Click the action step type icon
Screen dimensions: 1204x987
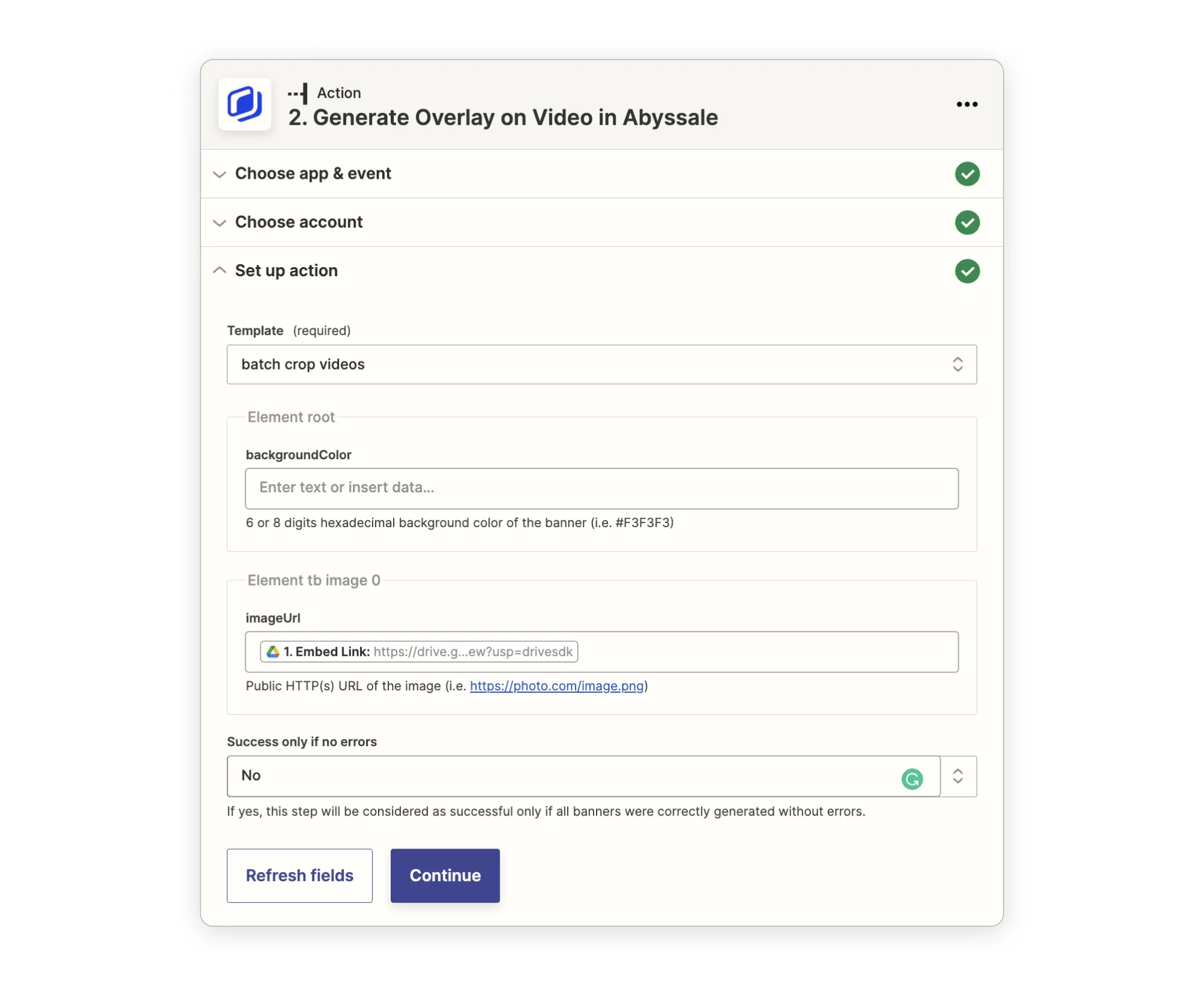point(298,93)
